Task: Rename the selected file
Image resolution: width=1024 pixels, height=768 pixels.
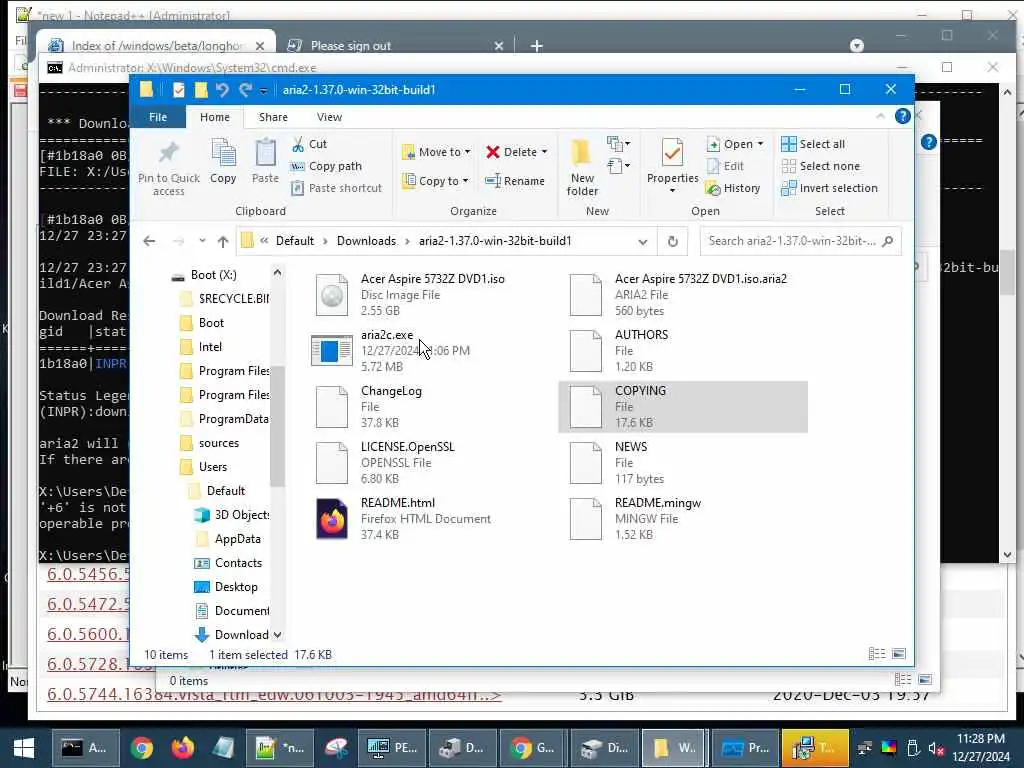Action: tap(515, 181)
